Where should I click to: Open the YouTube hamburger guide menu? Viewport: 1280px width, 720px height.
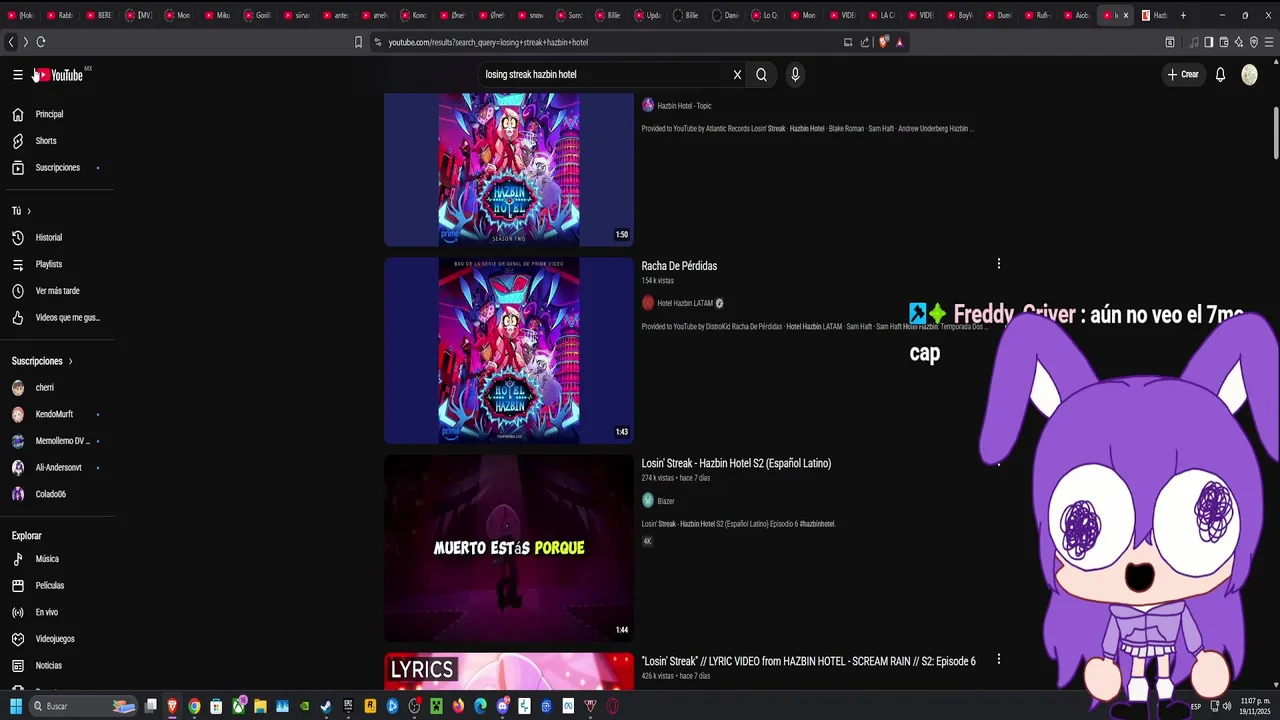[17, 75]
